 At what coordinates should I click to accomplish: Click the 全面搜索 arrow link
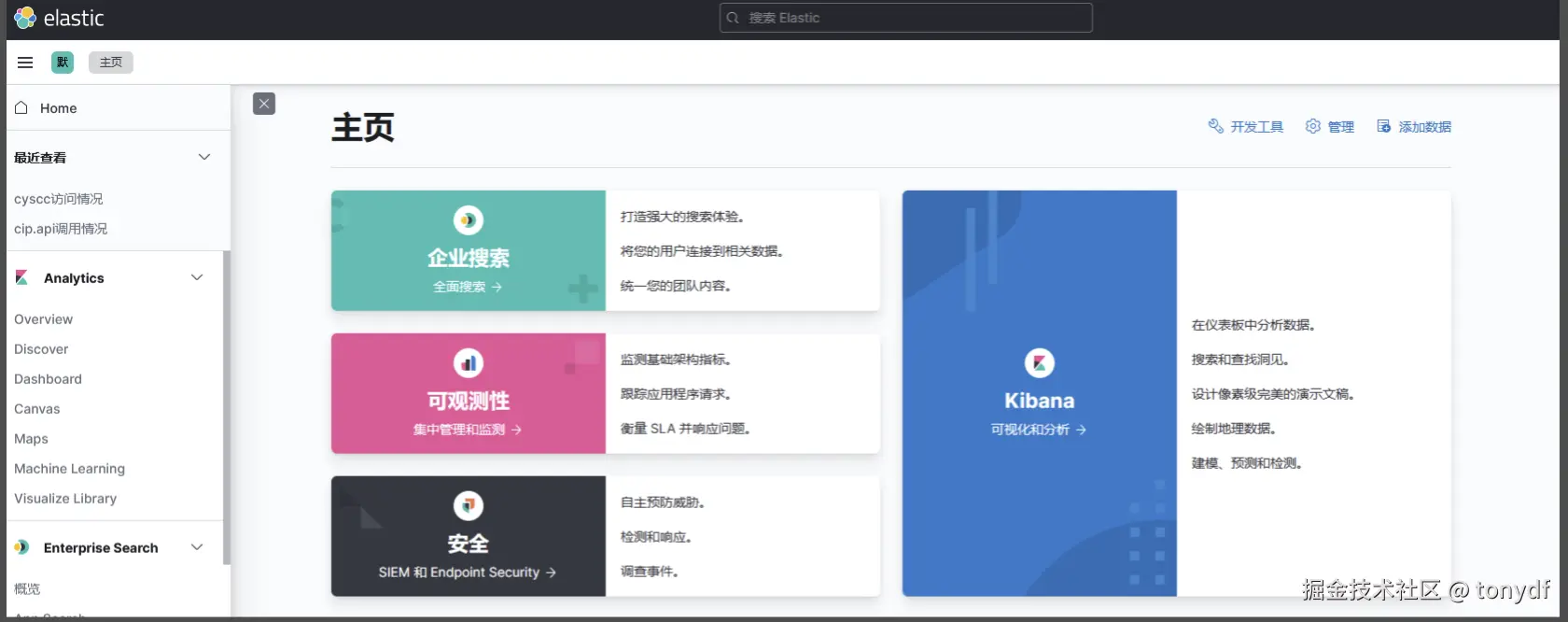[468, 287]
